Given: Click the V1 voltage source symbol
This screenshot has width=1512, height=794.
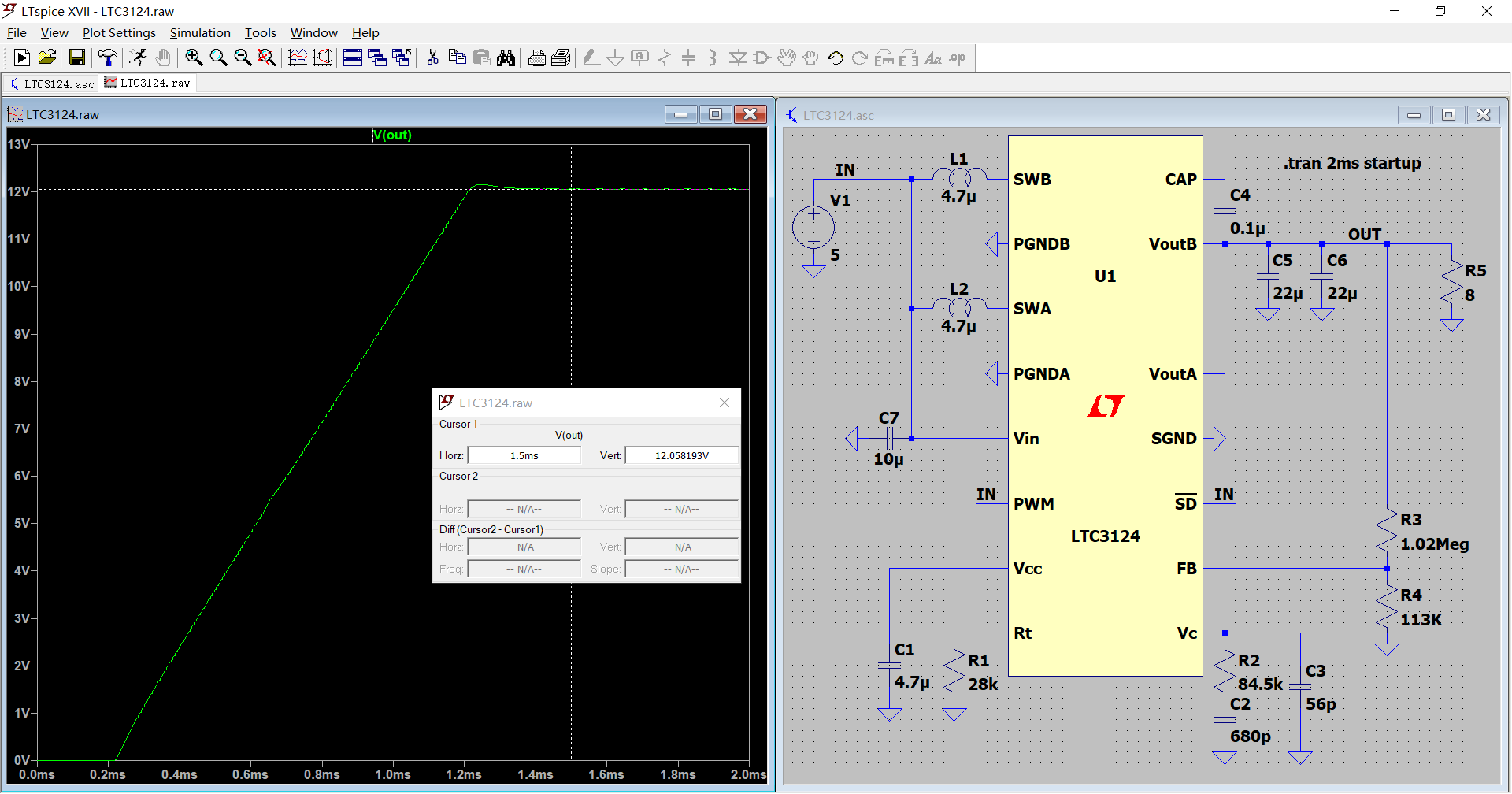Looking at the screenshot, I should pyautogui.click(x=813, y=227).
